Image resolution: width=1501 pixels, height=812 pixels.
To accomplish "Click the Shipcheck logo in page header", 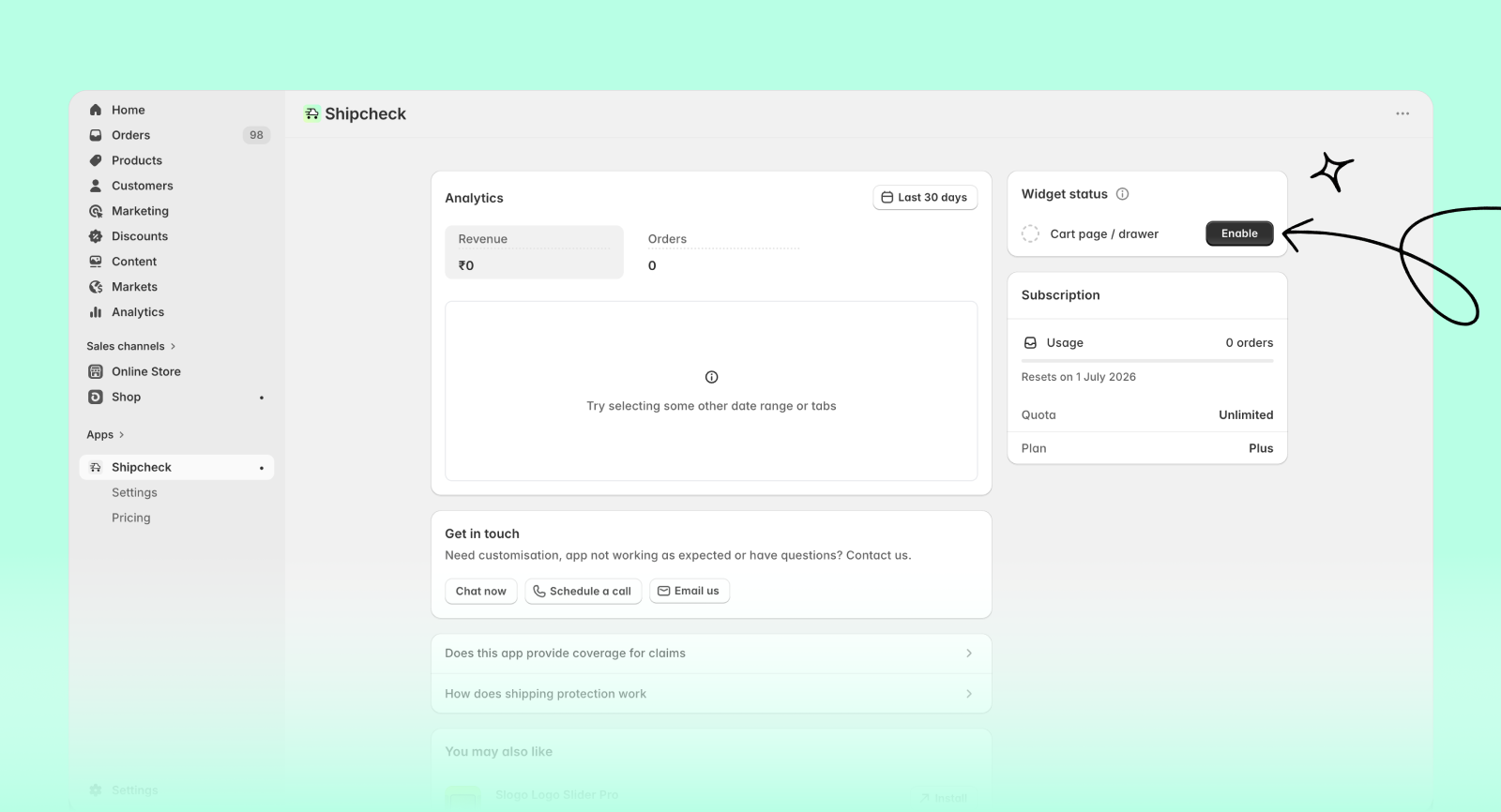I will point(312,113).
